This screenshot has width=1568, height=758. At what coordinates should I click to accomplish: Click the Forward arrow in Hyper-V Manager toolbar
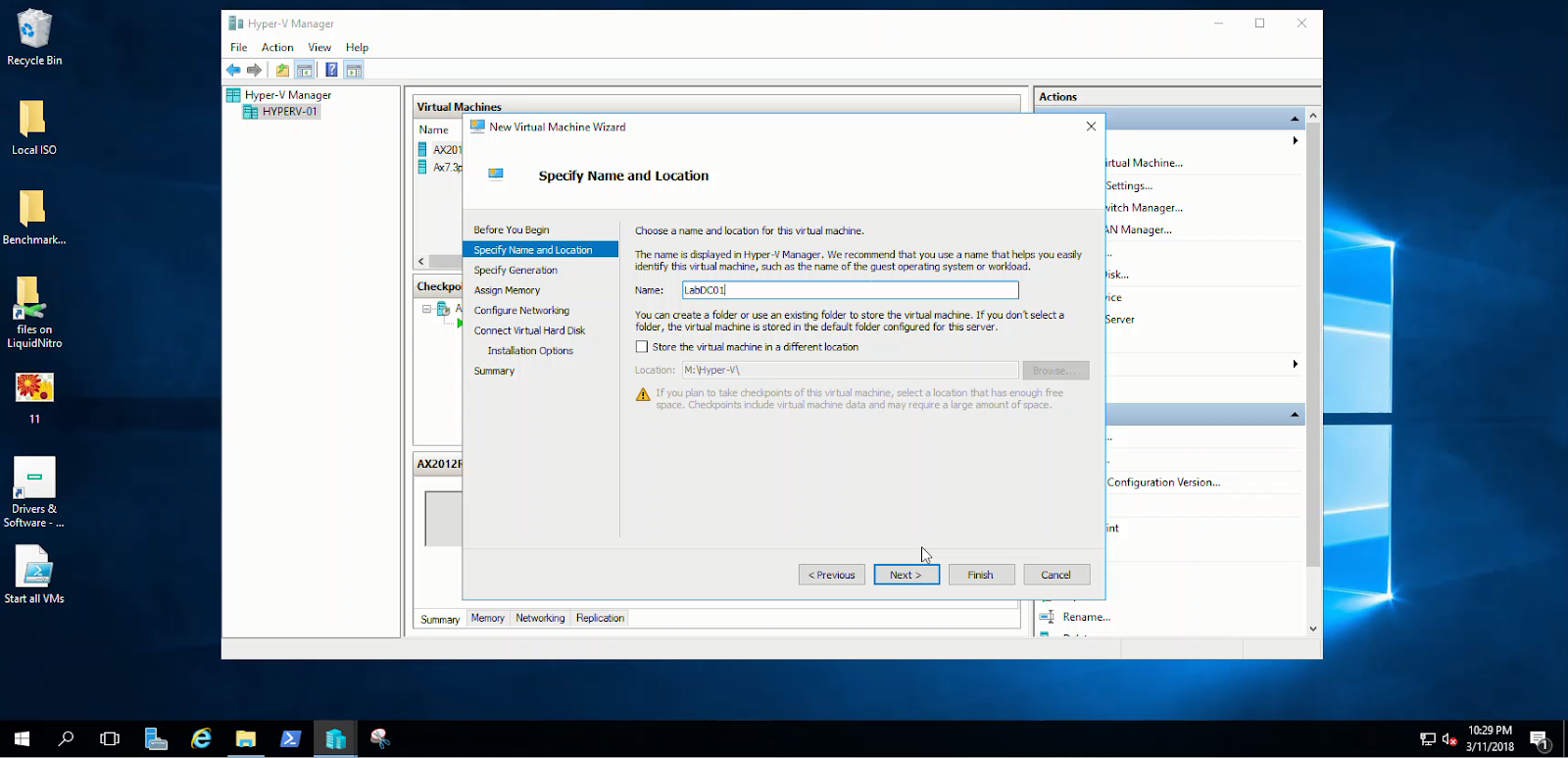(255, 70)
